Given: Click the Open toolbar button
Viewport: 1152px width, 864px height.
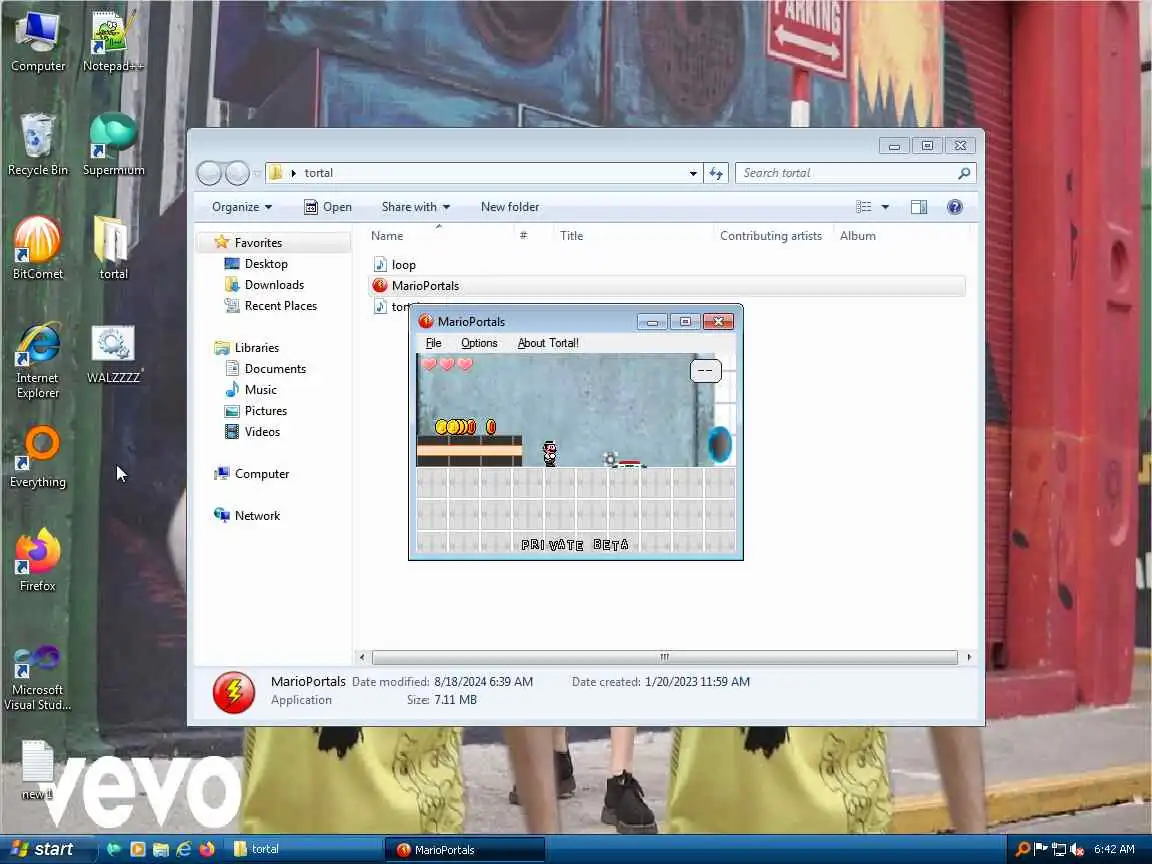Looking at the screenshot, I should tap(328, 207).
